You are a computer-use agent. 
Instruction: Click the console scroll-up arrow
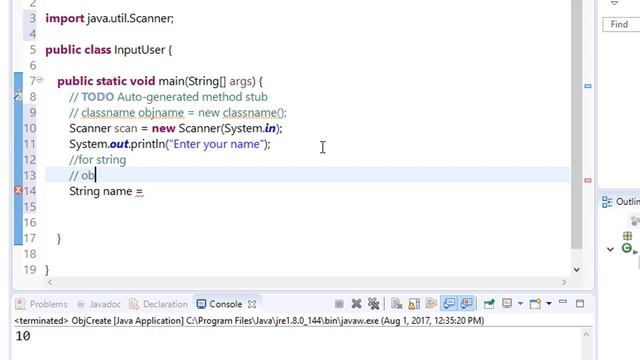(586, 335)
